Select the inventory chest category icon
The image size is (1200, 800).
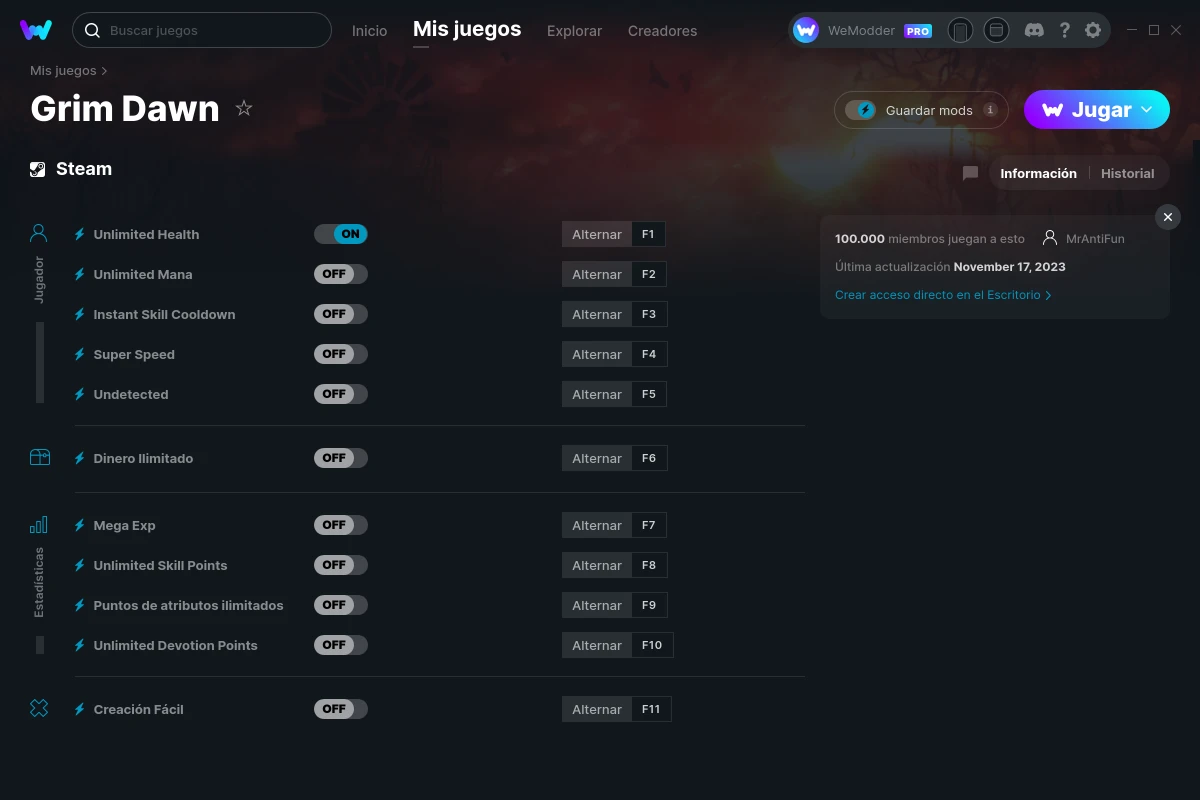(x=39, y=458)
